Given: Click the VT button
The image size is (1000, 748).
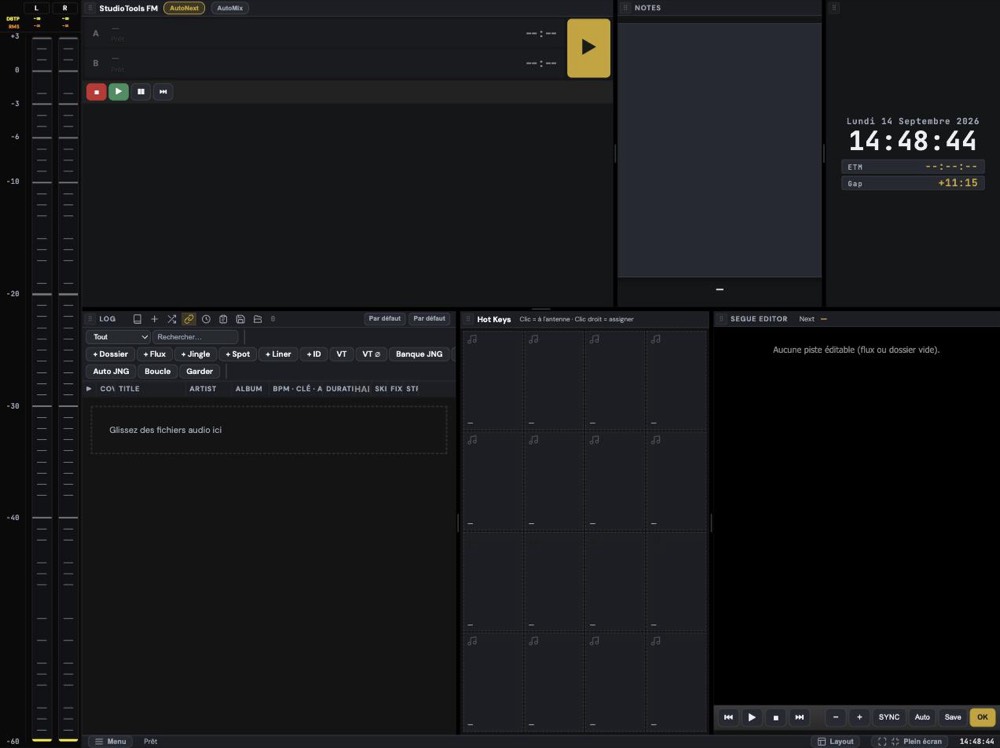Looking at the screenshot, I should (342, 354).
